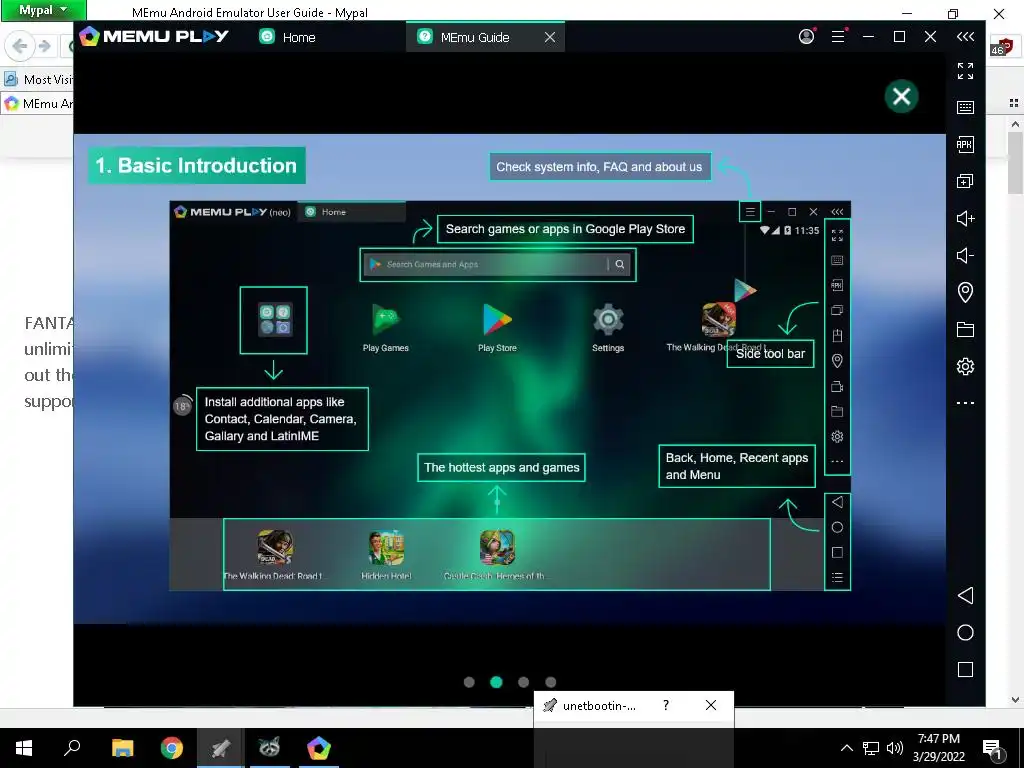Go back in the Mypal browser
The height and width of the screenshot is (768, 1024).
tap(20, 46)
